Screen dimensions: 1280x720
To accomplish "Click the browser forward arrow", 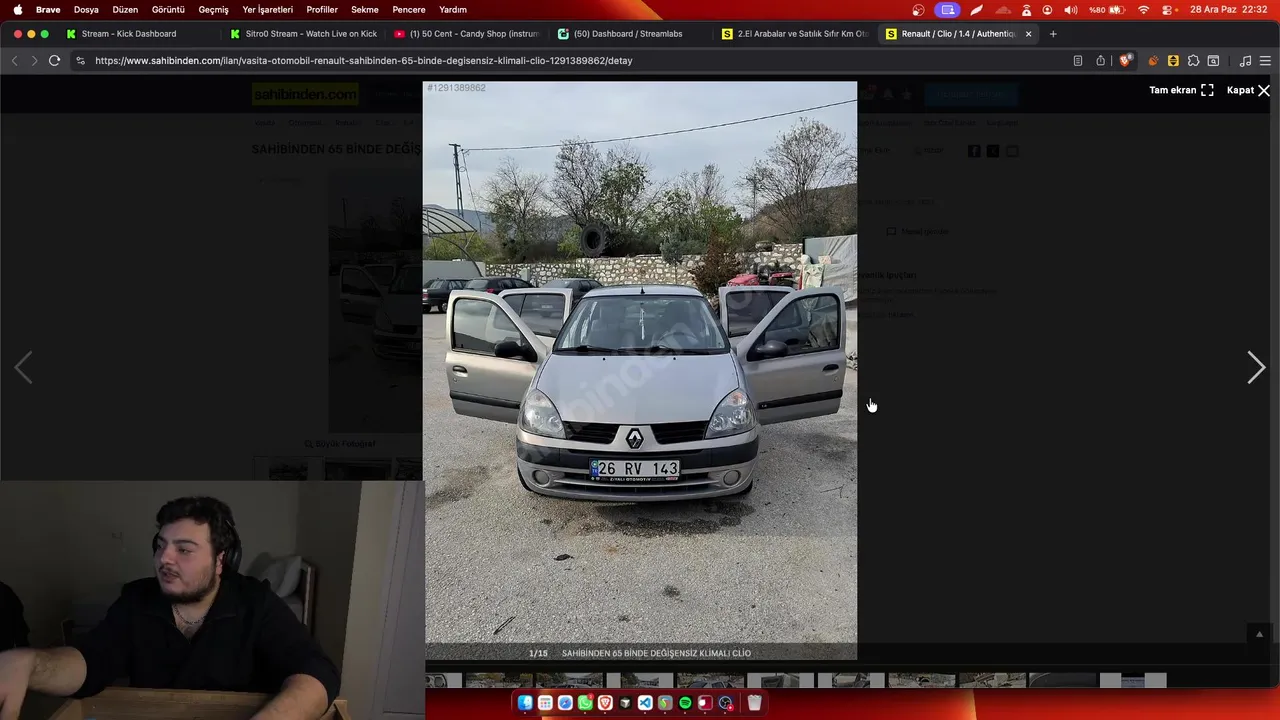I will 34,60.
